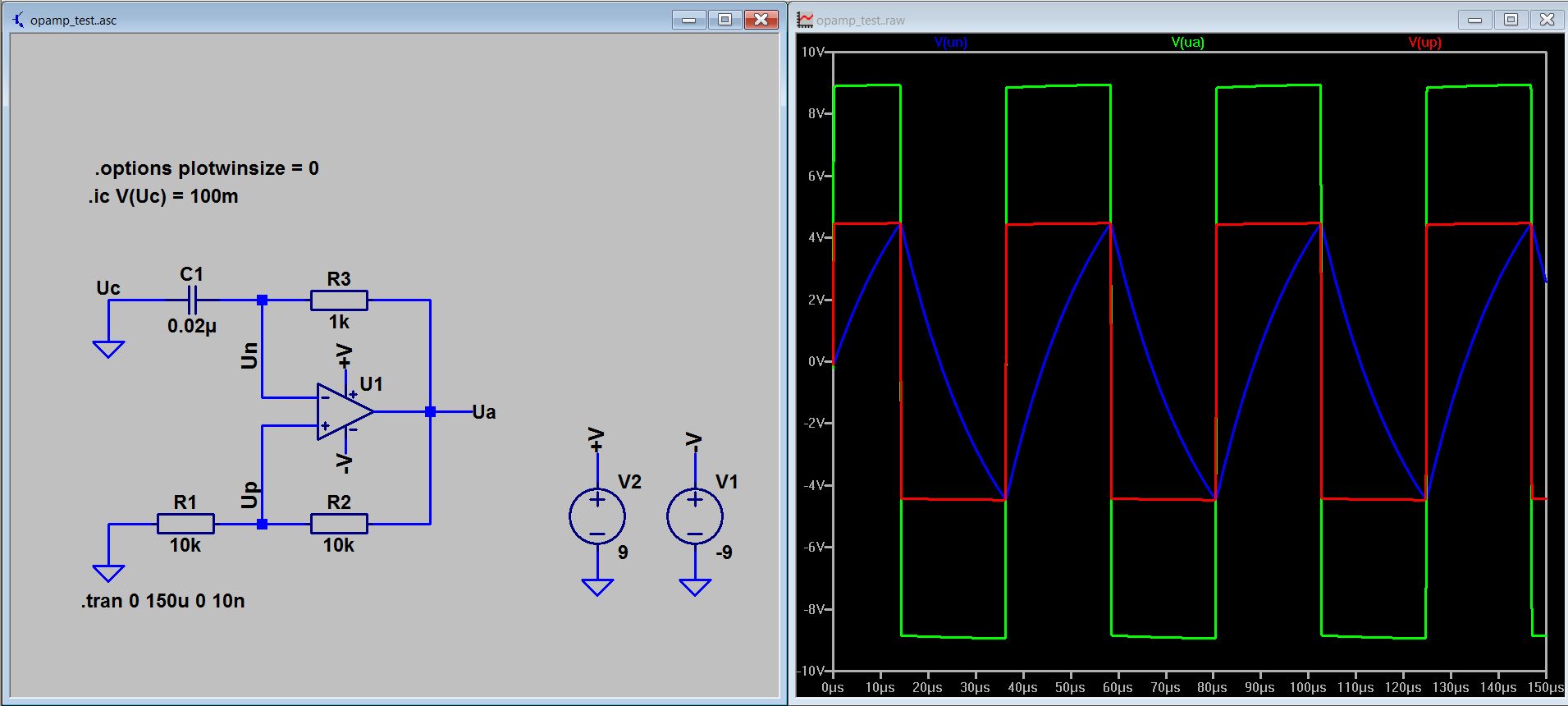The height and width of the screenshot is (706, 1568).
Task: Click the '.tran 0 150u 0 10n' directive
Action: click(163, 601)
